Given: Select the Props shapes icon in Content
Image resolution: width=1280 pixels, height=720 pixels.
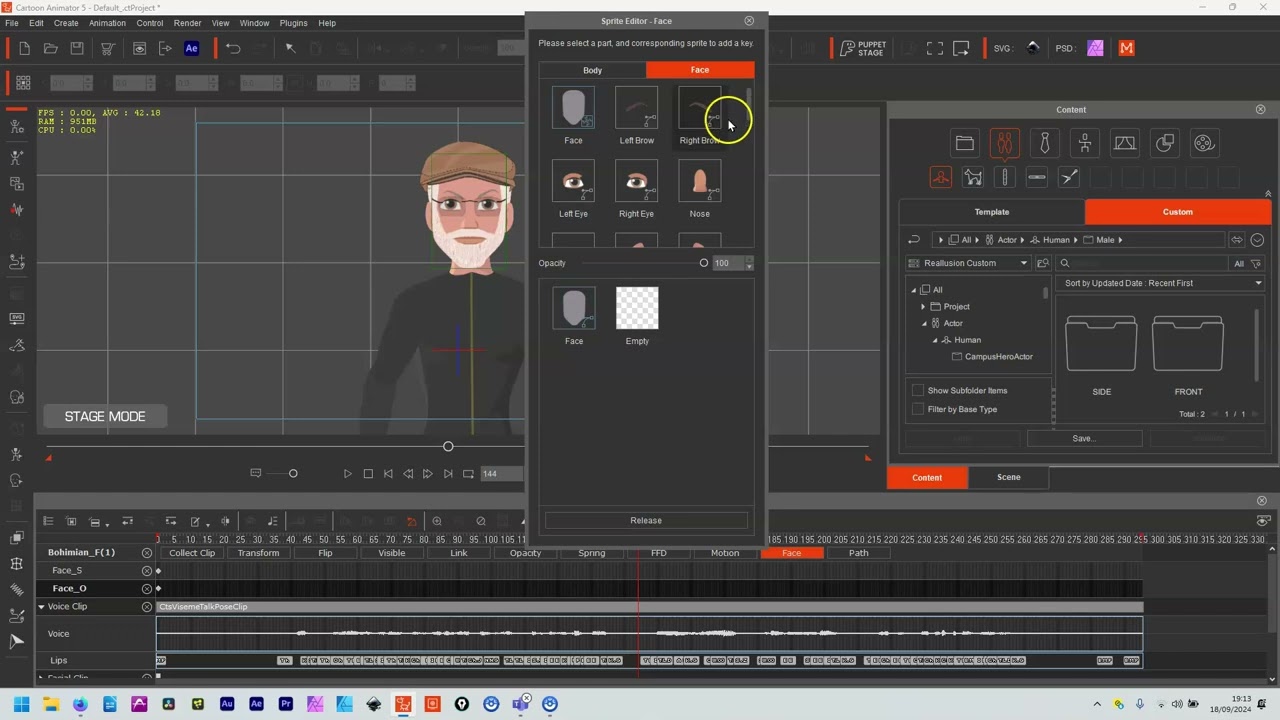Looking at the screenshot, I should click(x=1164, y=144).
